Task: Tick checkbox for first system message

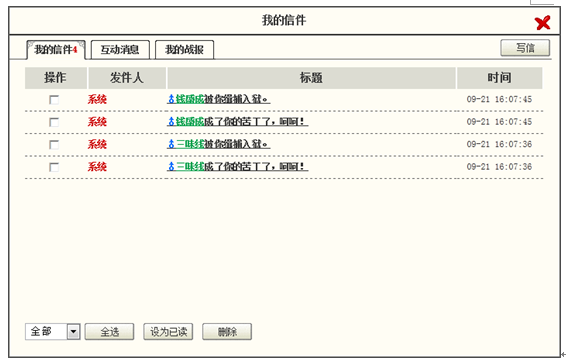Action: (54, 100)
